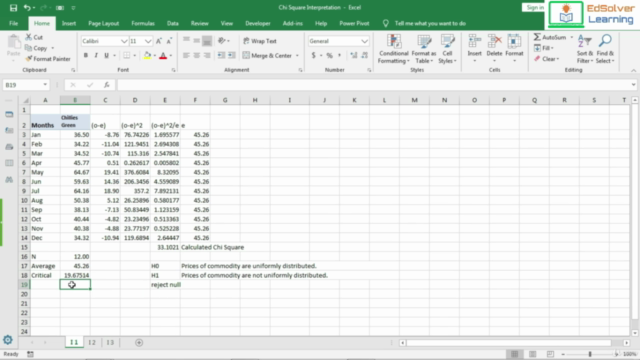This screenshot has width=640, height=360.
Task: Save the workbook with the Save icon
Action: point(13,8)
